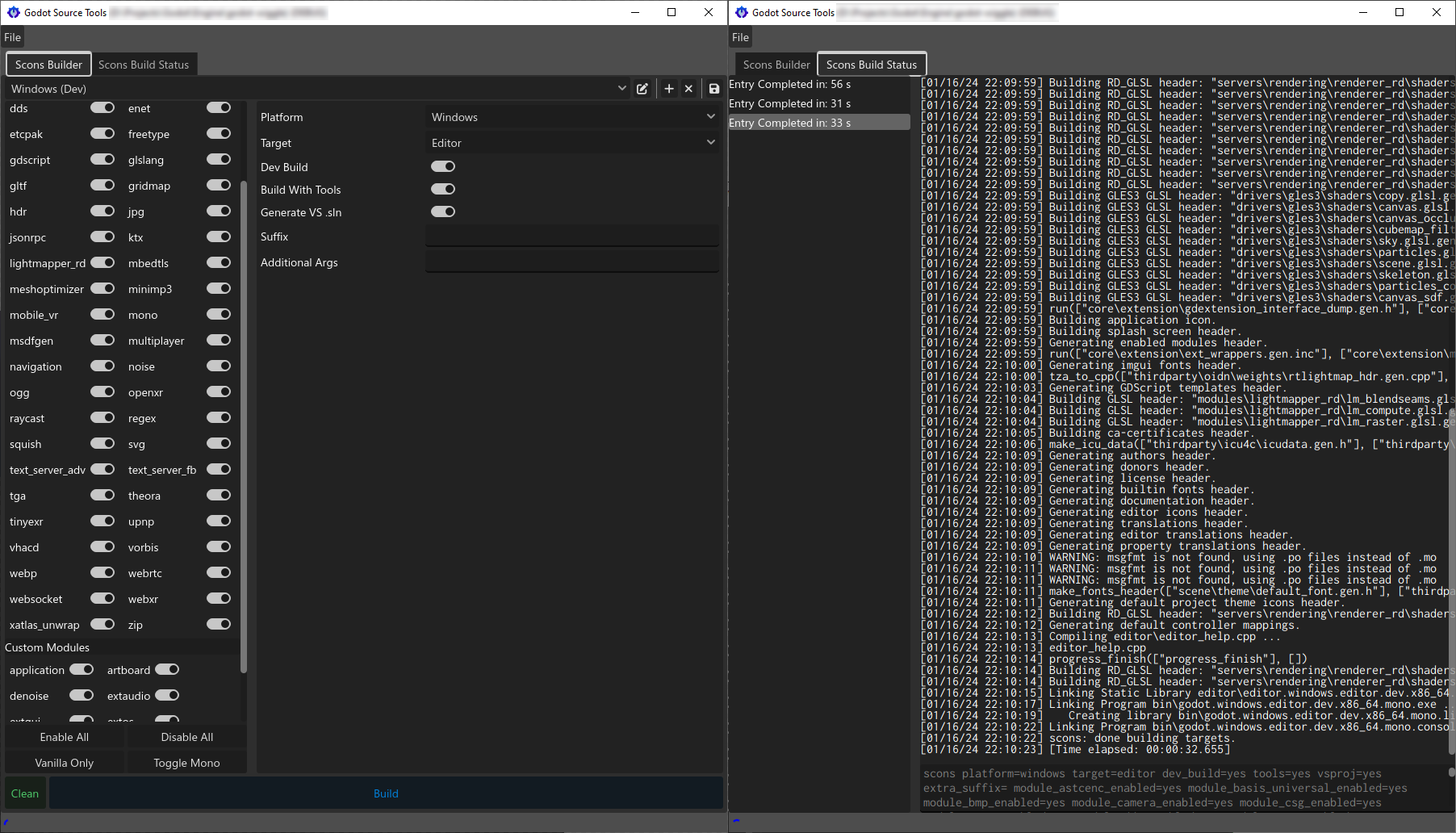Toggle the application custom module switch
Viewport: 1456px width, 833px height.
tap(82, 669)
